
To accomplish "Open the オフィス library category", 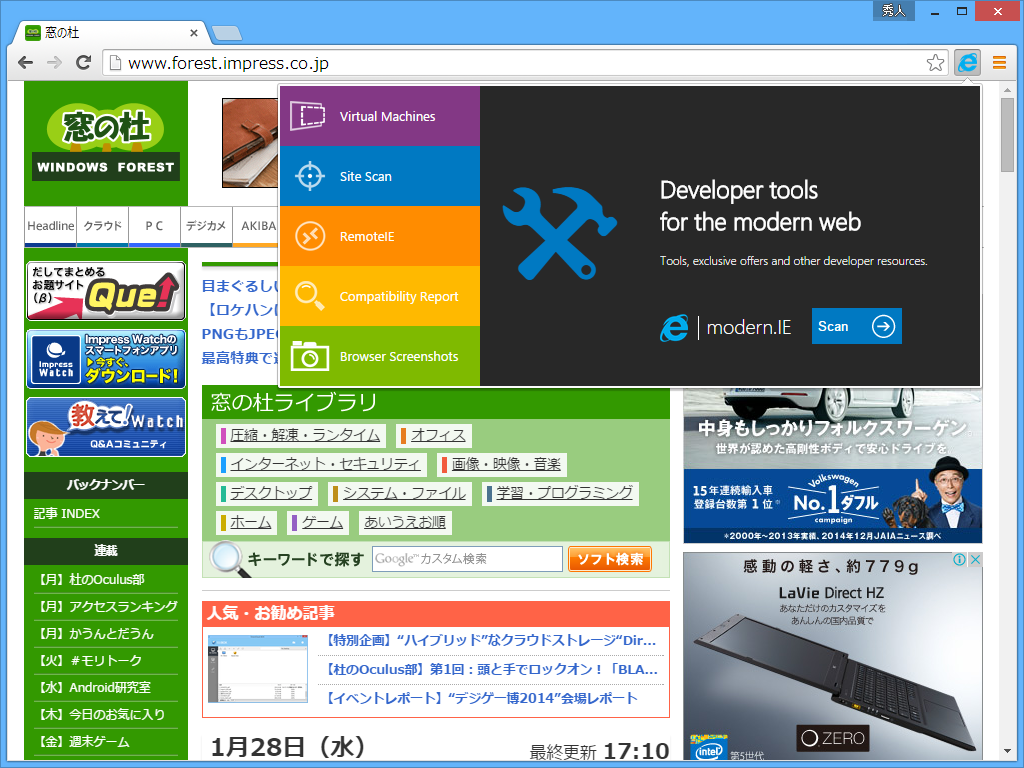I will click(438, 436).
